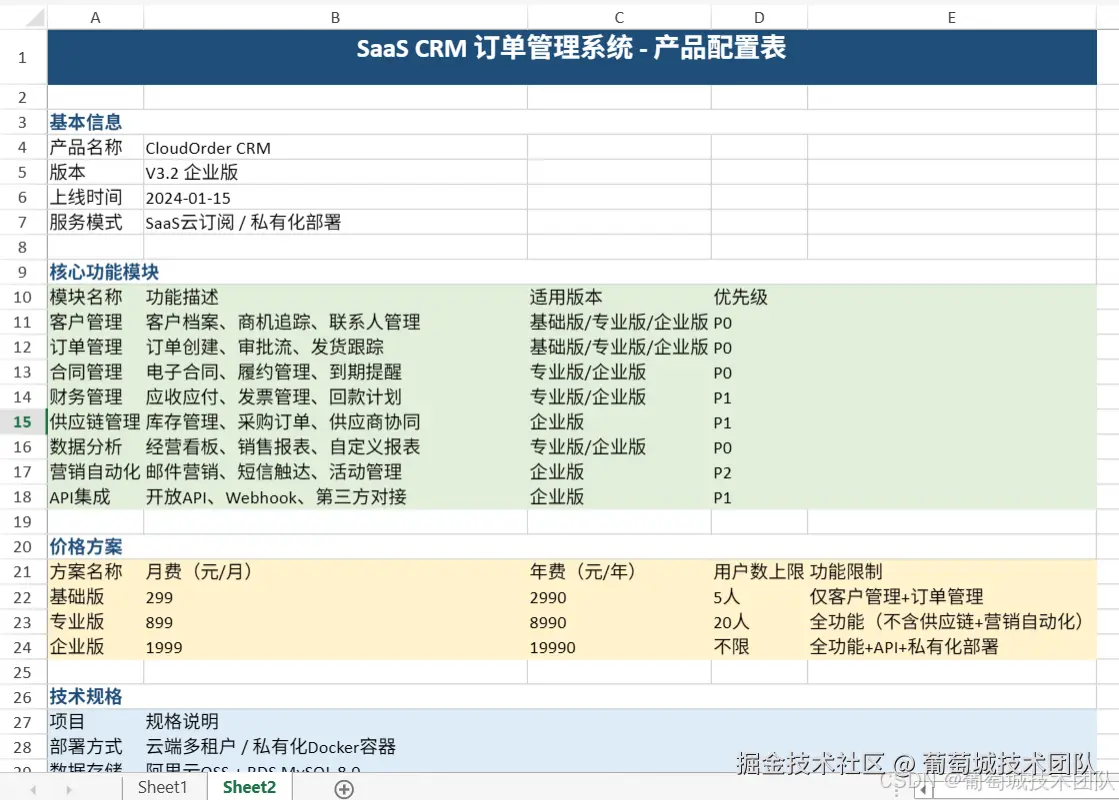This screenshot has height=800, width=1119.
Task: Select the '规格说明' header cell
Action: click(x=335, y=721)
